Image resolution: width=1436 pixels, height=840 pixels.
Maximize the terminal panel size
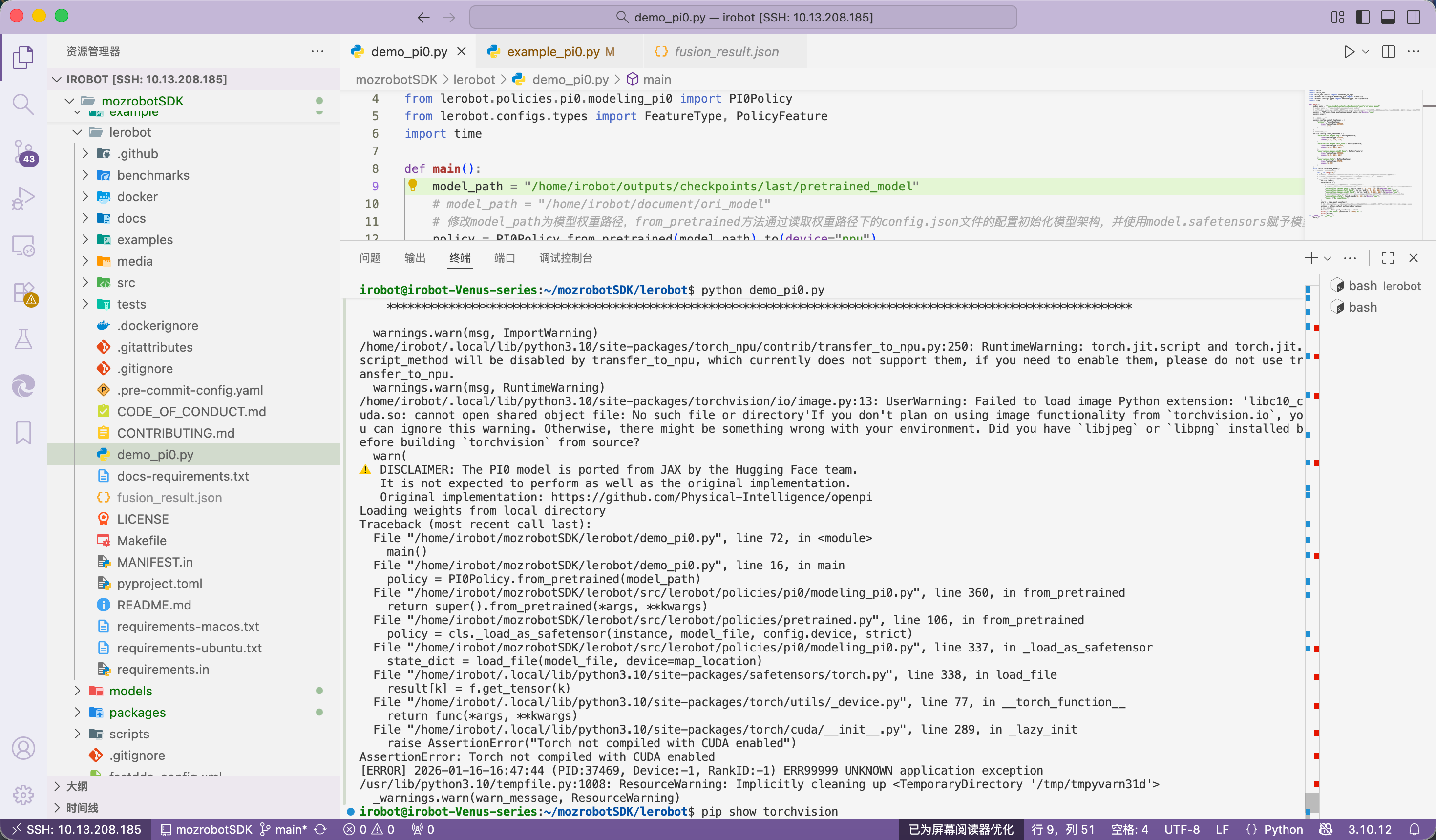(x=1388, y=258)
